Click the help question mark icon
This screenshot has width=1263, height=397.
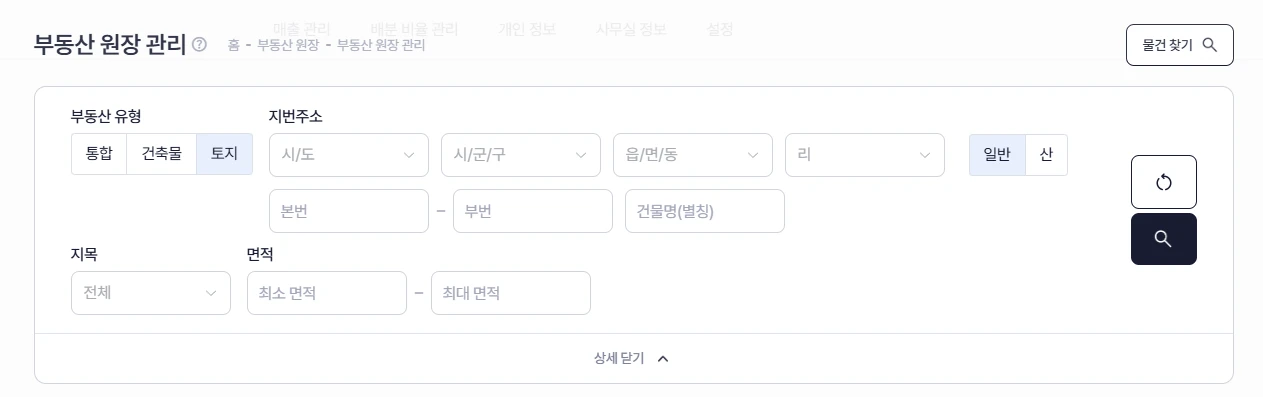tap(199, 45)
